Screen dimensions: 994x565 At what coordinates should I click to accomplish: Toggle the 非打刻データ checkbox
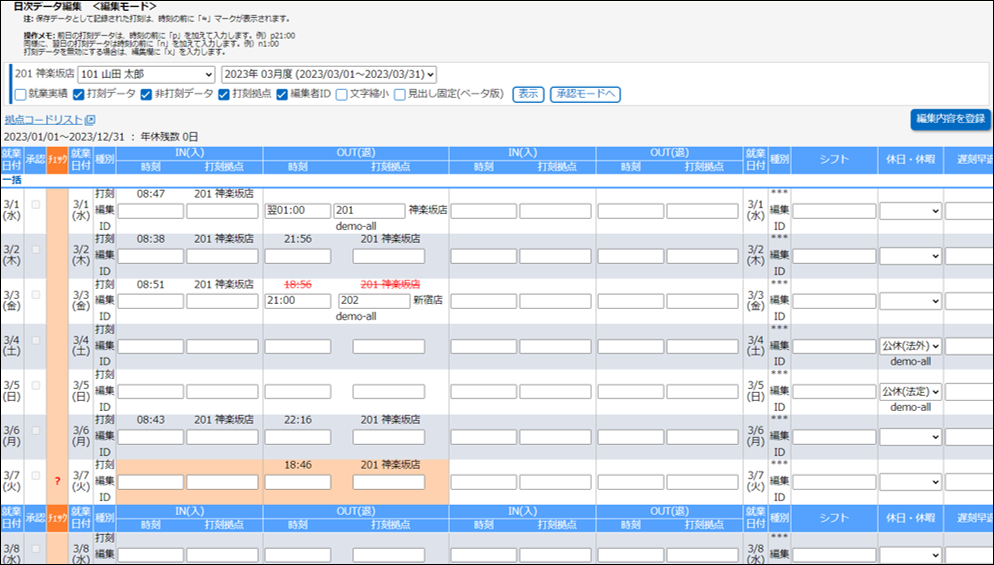(x=146, y=95)
